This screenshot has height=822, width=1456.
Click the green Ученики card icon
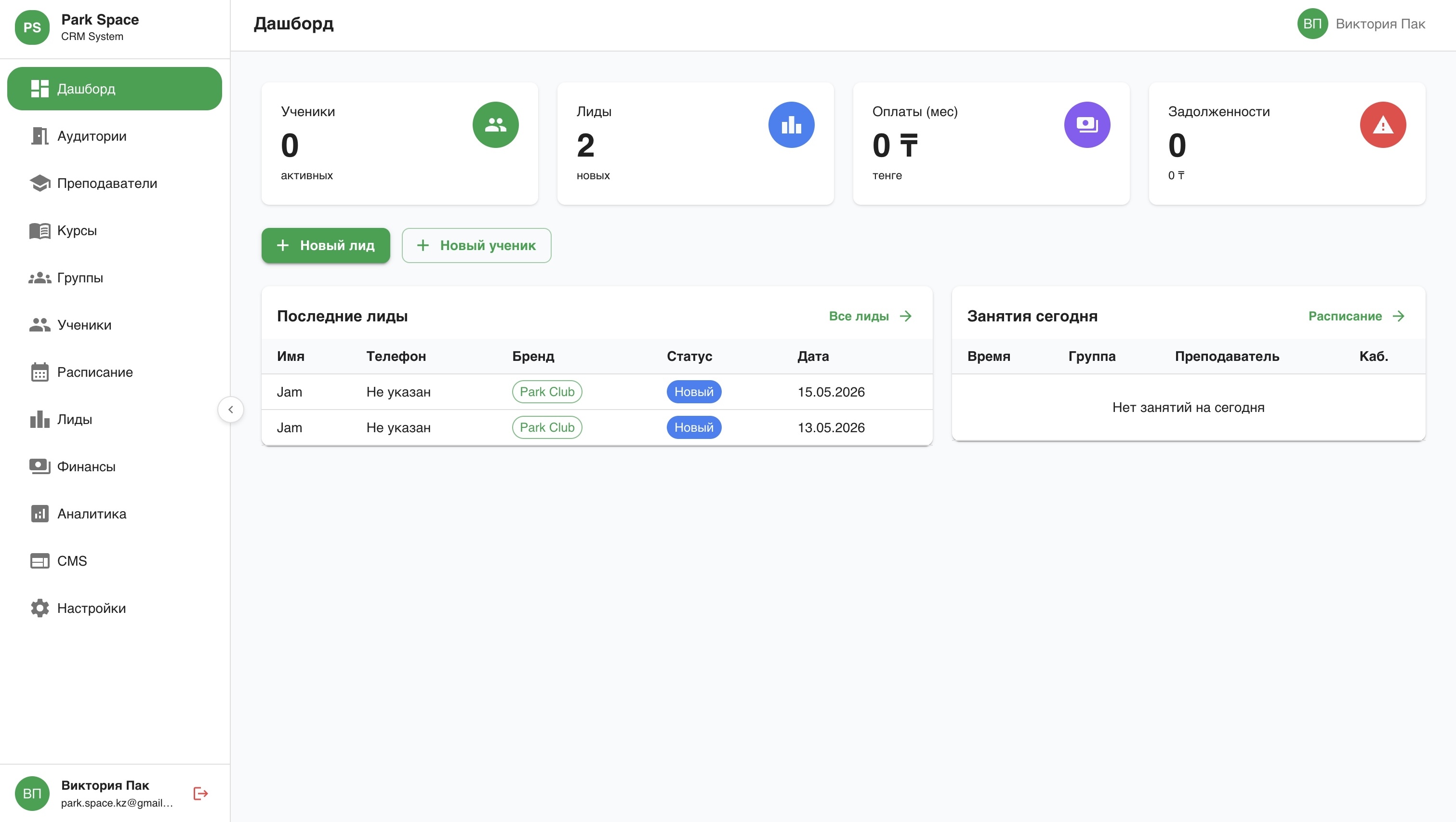pos(496,125)
